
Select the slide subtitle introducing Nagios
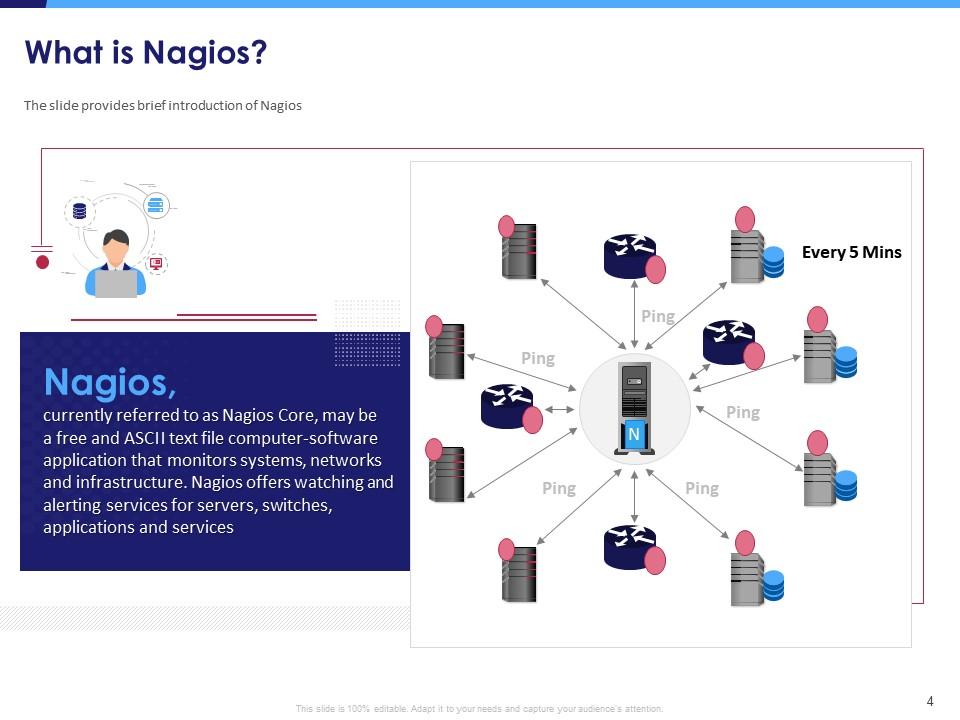click(x=163, y=105)
